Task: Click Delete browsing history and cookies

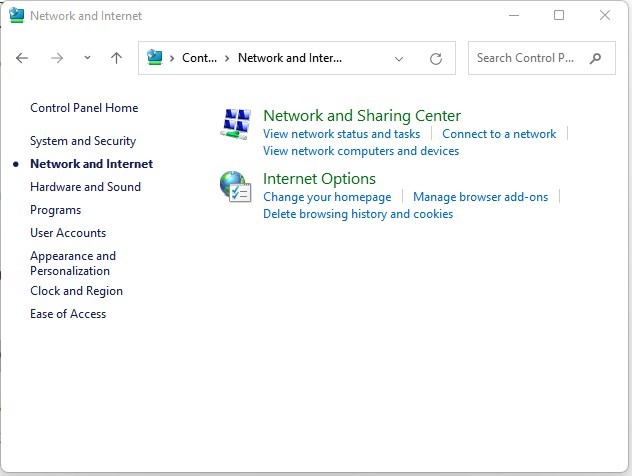Action: click(x=358, y=214)
